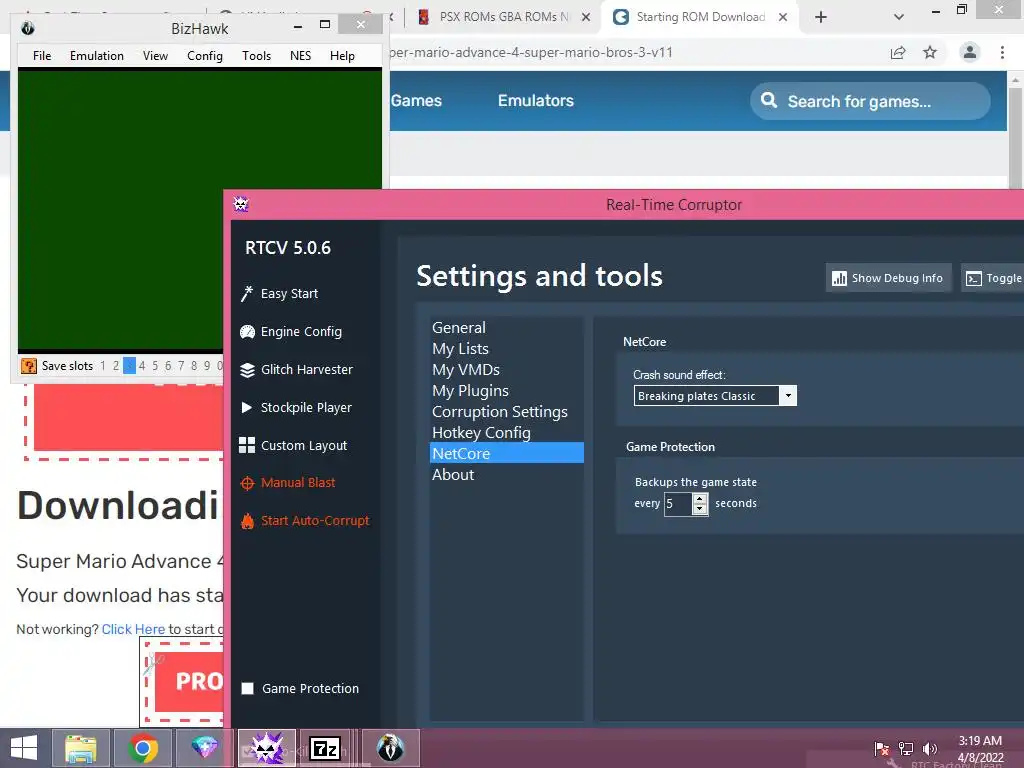Screen dimensions: 1024x768
Task: Open BizHawk Tools menu
Action: [257, 56]
